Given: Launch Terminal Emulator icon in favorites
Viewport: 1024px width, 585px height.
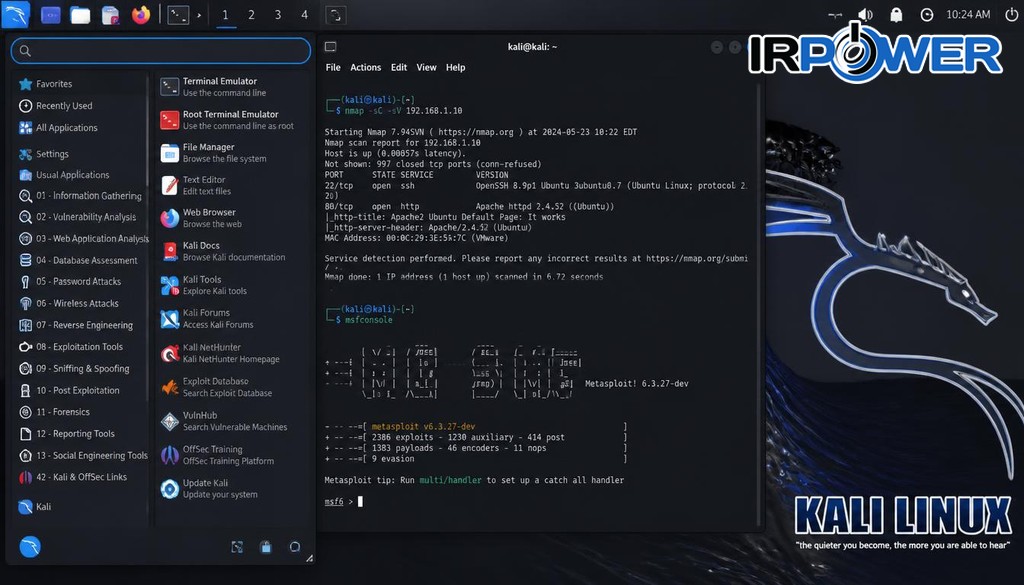Looking at the screenshot, I should click(x=170, y=87).
